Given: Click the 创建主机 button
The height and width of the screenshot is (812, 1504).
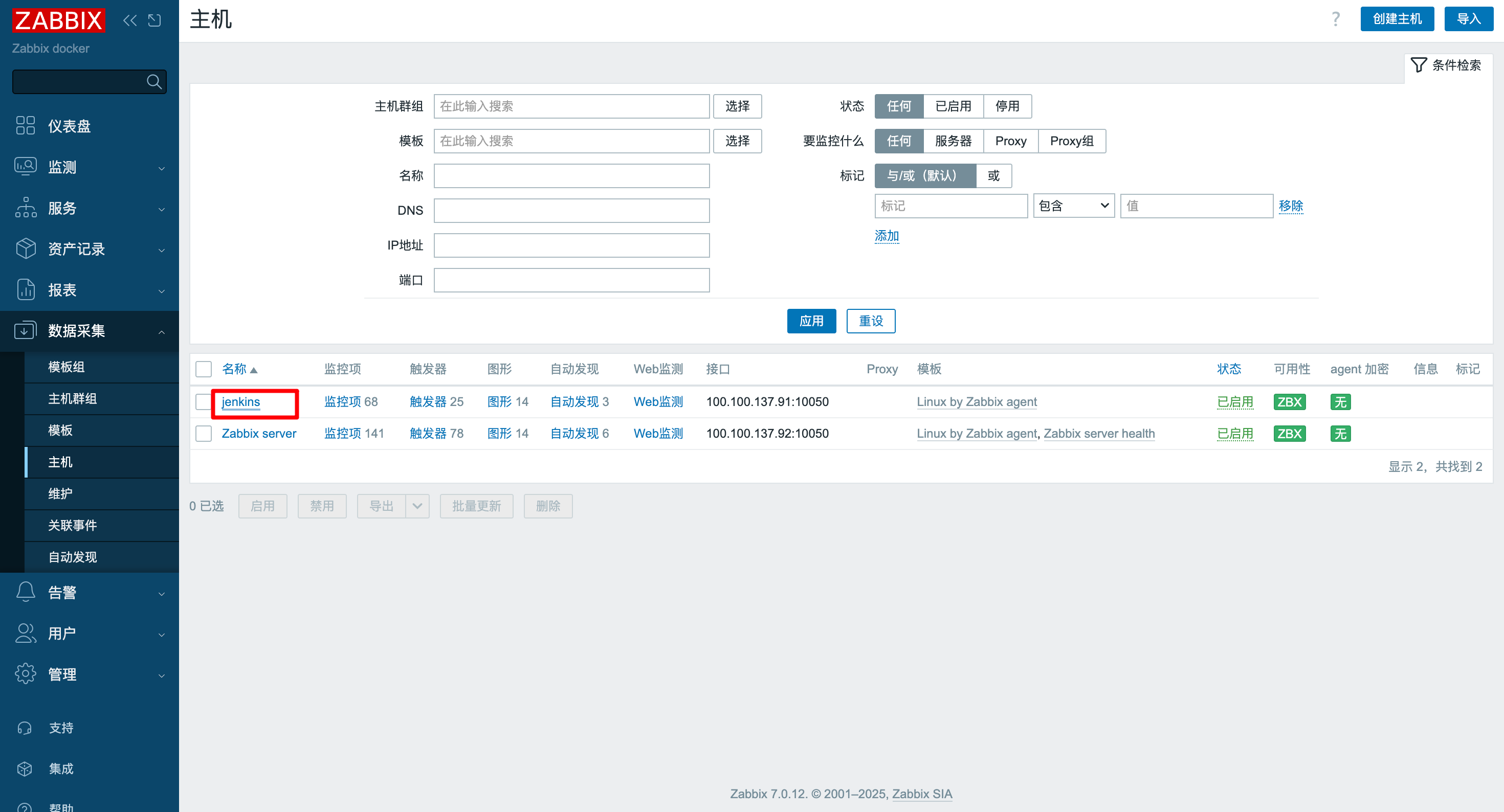Looking at the screenshot, I should pos(1397,19).
